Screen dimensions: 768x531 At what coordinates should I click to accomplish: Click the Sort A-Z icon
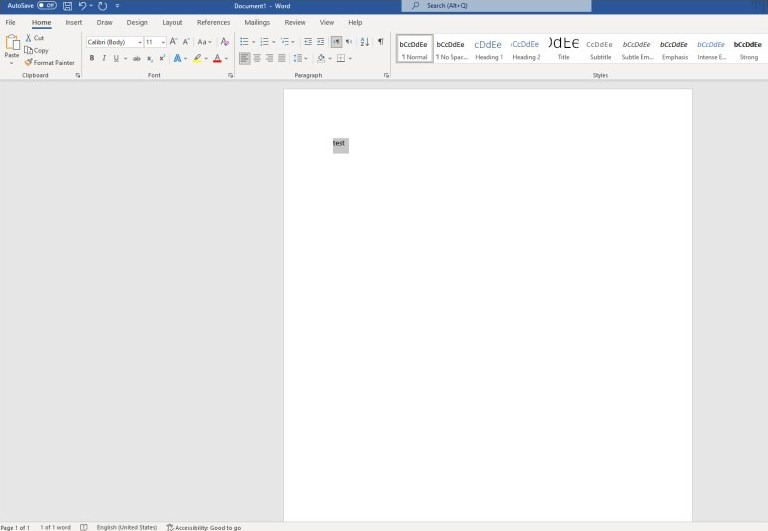click(364, 42)
